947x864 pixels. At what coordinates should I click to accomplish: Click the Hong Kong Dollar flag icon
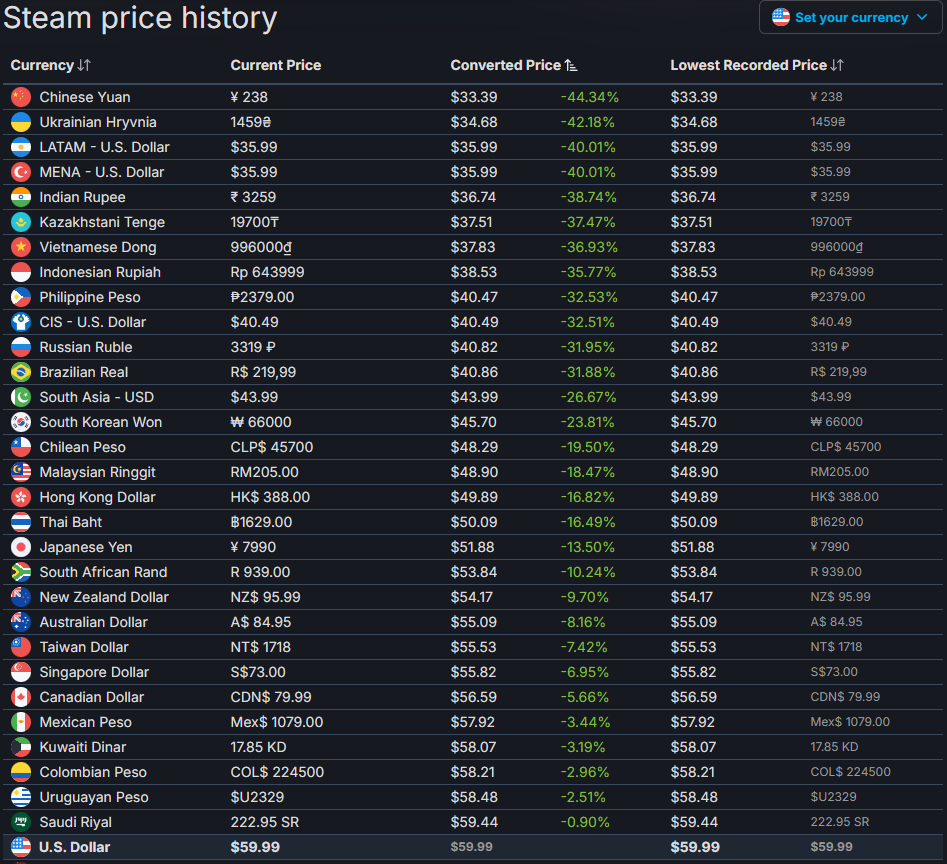tap(21, 497)
